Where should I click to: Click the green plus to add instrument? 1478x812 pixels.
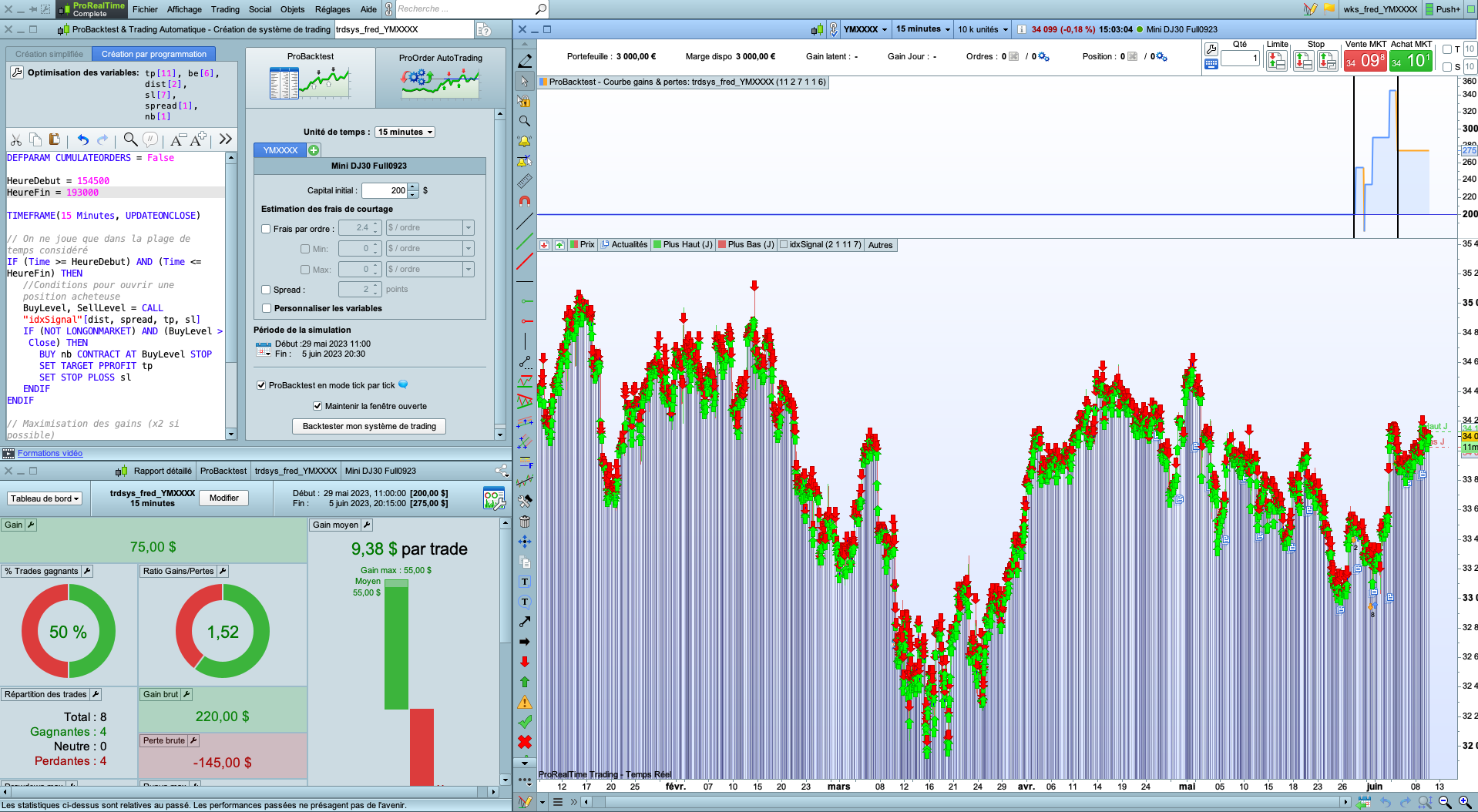tap(314, 150)
